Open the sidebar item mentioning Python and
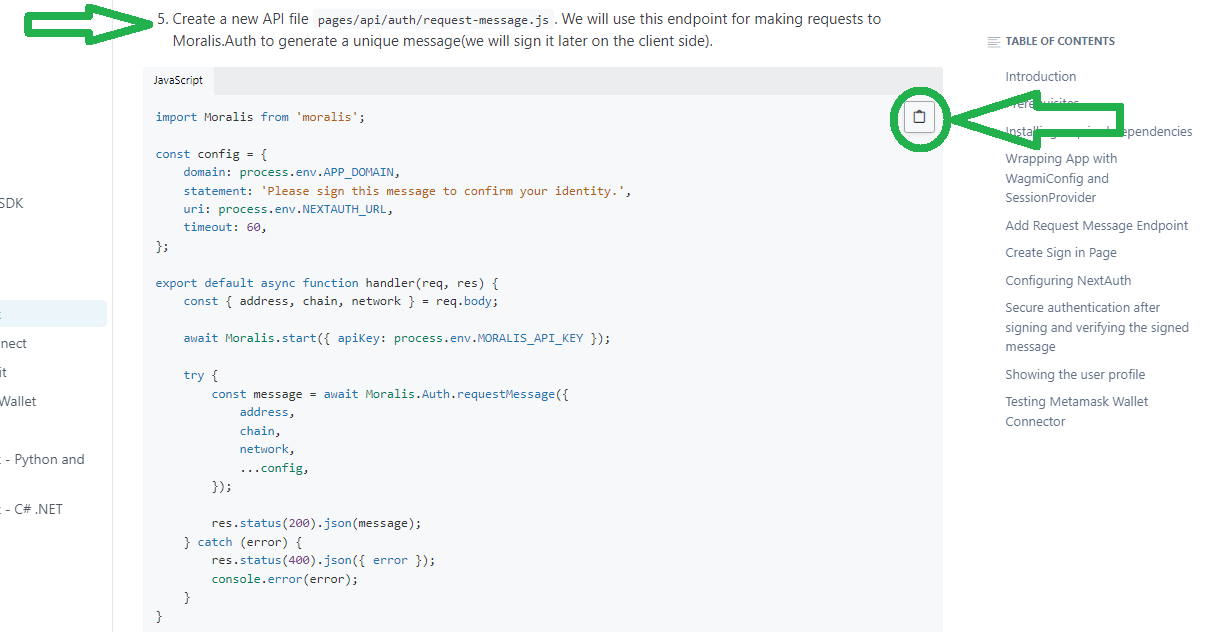Screen dimensions: 1213x632 pyautogui.click(x=45, y=460)
